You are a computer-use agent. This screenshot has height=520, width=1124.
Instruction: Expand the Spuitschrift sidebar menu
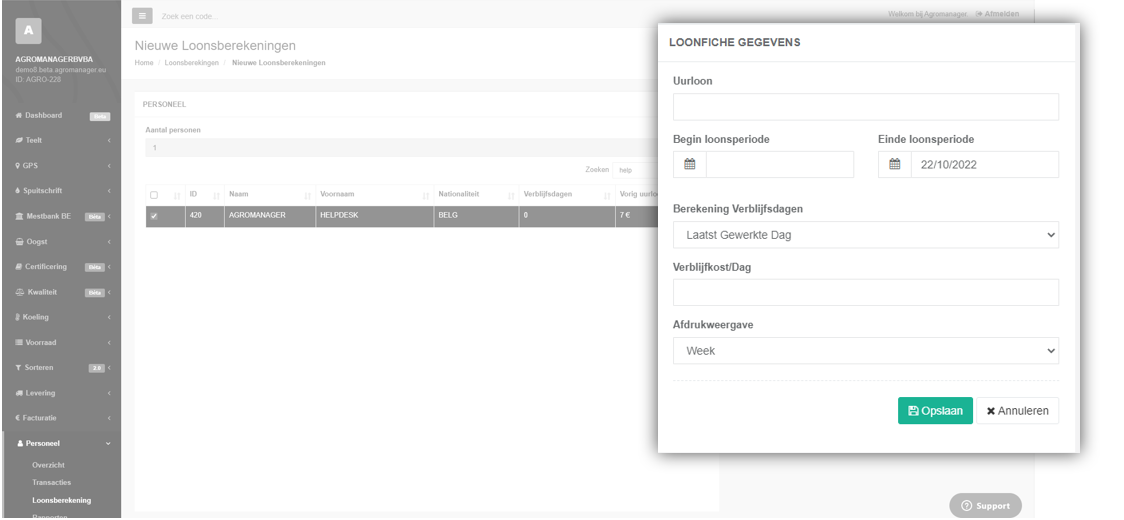(x=61, y=191)
